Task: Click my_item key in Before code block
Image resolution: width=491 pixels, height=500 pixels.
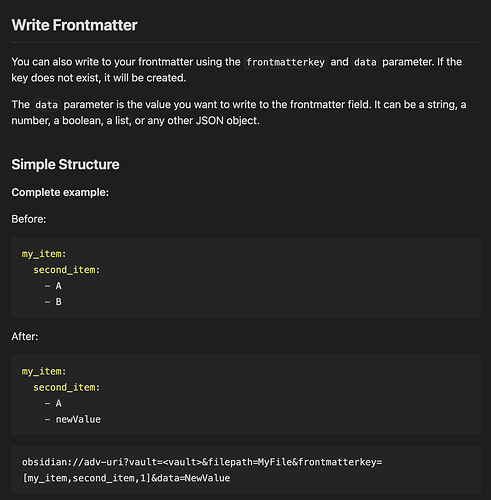Action: point(42,254)
